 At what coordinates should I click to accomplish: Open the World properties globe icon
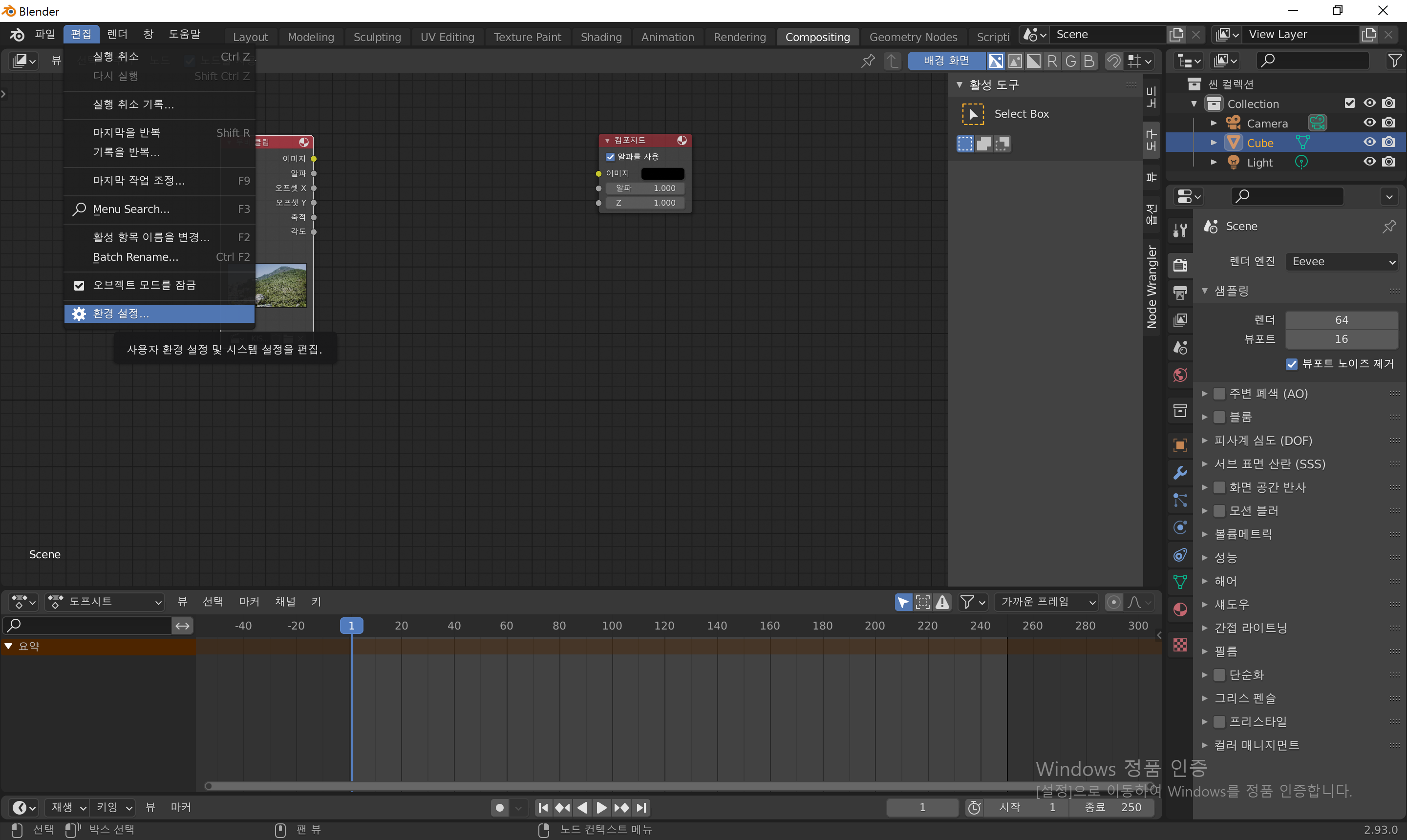click(x=1180, y=375)
